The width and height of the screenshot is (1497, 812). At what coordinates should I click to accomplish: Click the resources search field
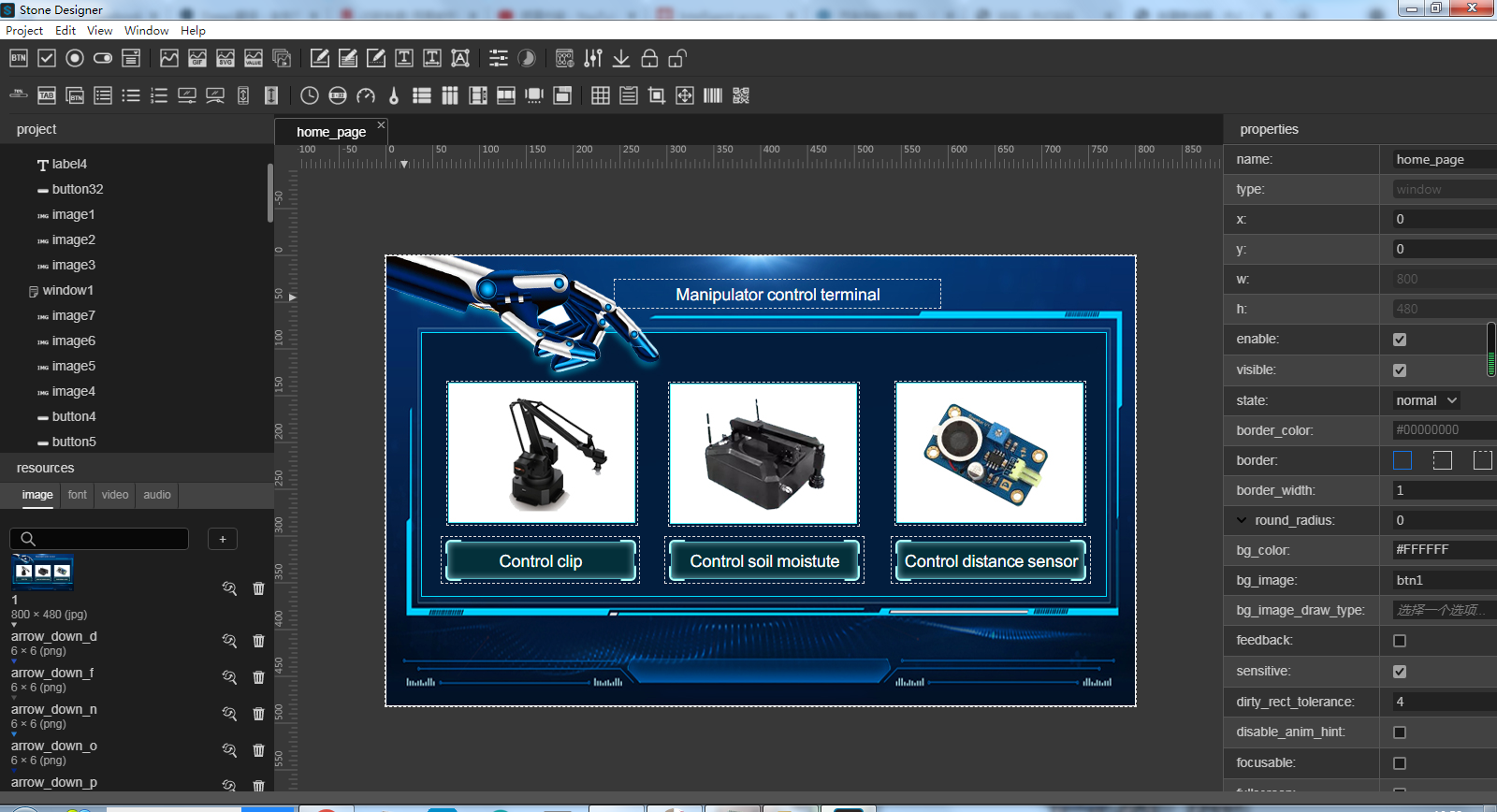[99, 539]
